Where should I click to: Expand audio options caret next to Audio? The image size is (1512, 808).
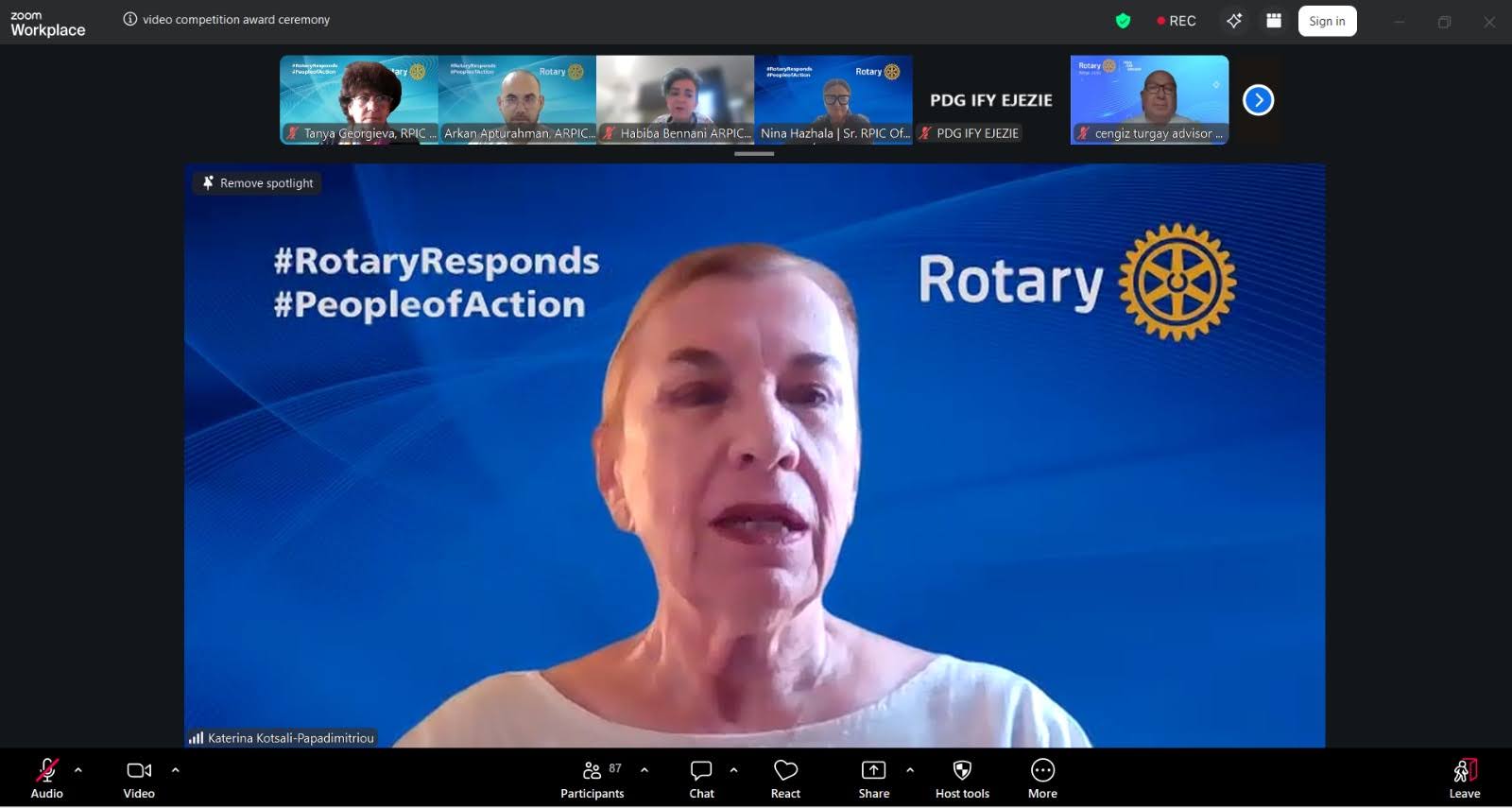tap(78, 770)
